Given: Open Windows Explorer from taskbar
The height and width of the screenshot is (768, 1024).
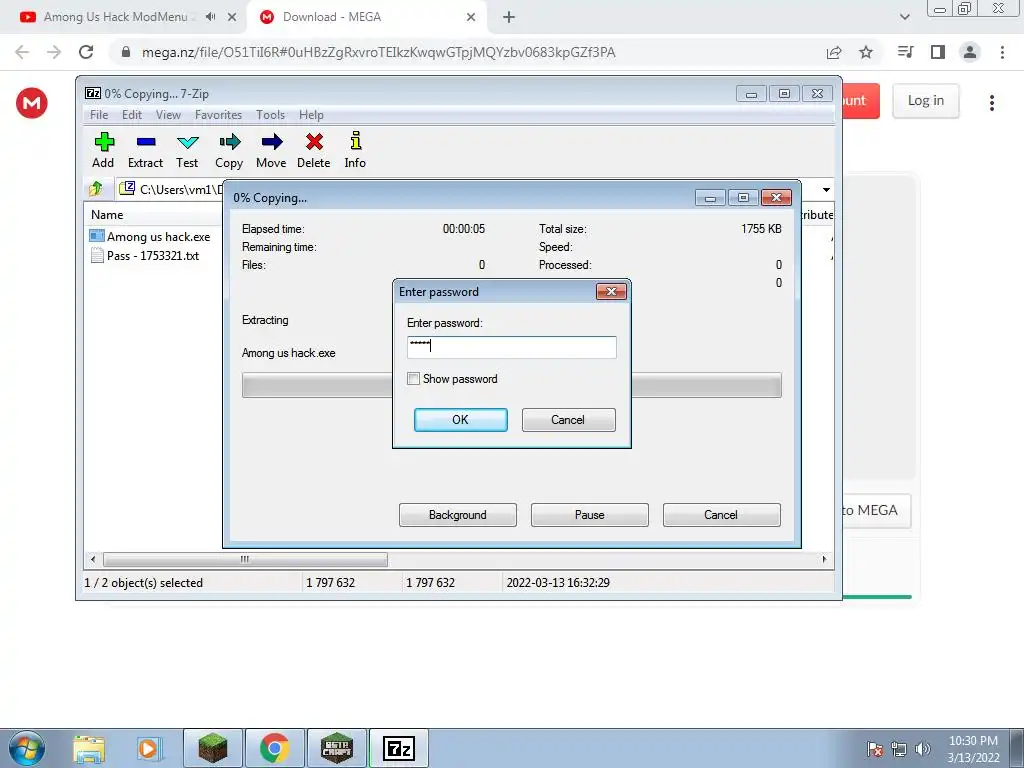Looking at the screenshot, I should (89, 748).
